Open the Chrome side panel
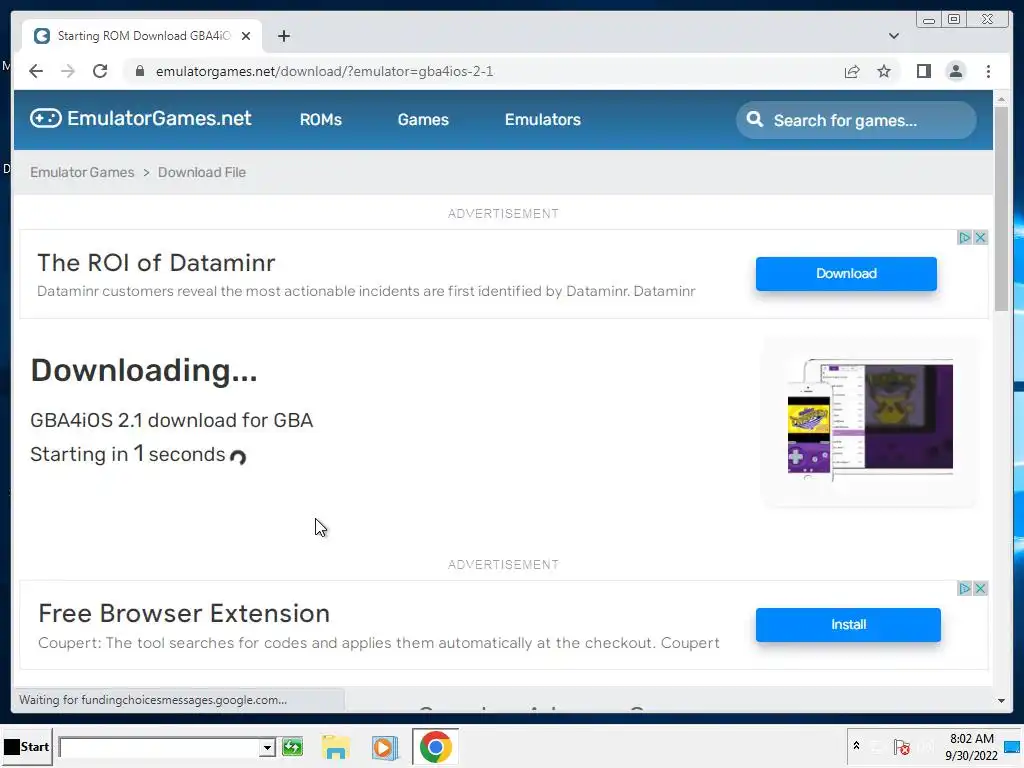 (x=923, y=71)
